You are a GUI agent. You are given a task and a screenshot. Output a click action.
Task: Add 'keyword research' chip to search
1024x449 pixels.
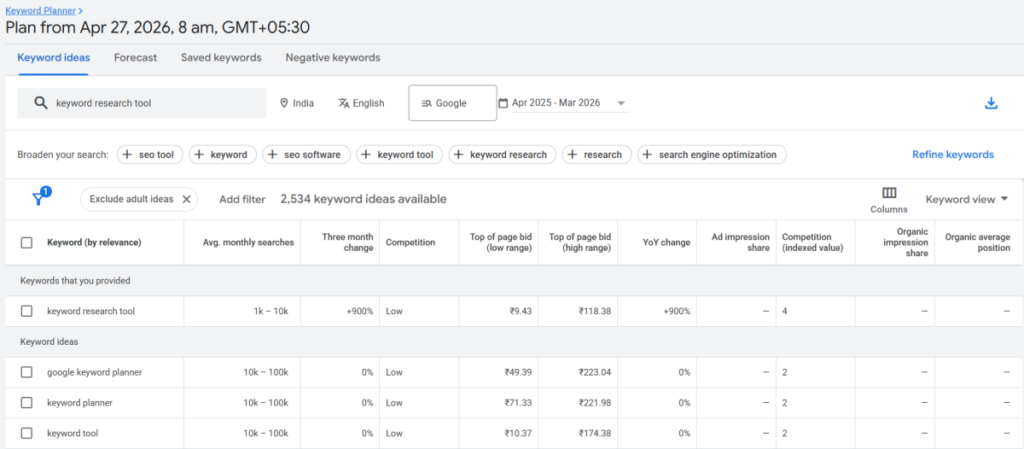(x=502, y=155)
